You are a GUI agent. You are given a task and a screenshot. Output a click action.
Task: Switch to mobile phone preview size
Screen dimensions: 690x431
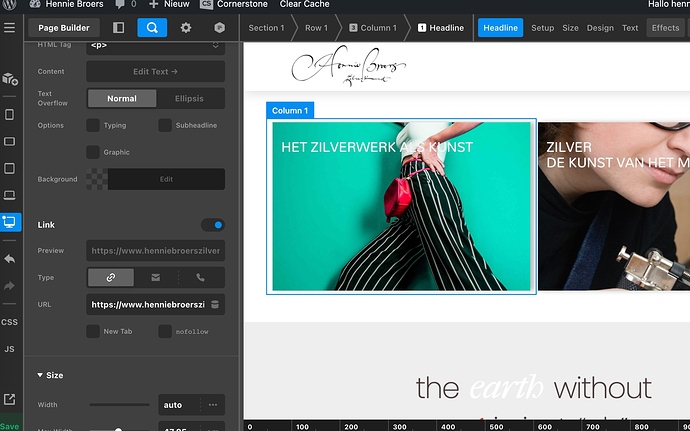pos(9,114)
